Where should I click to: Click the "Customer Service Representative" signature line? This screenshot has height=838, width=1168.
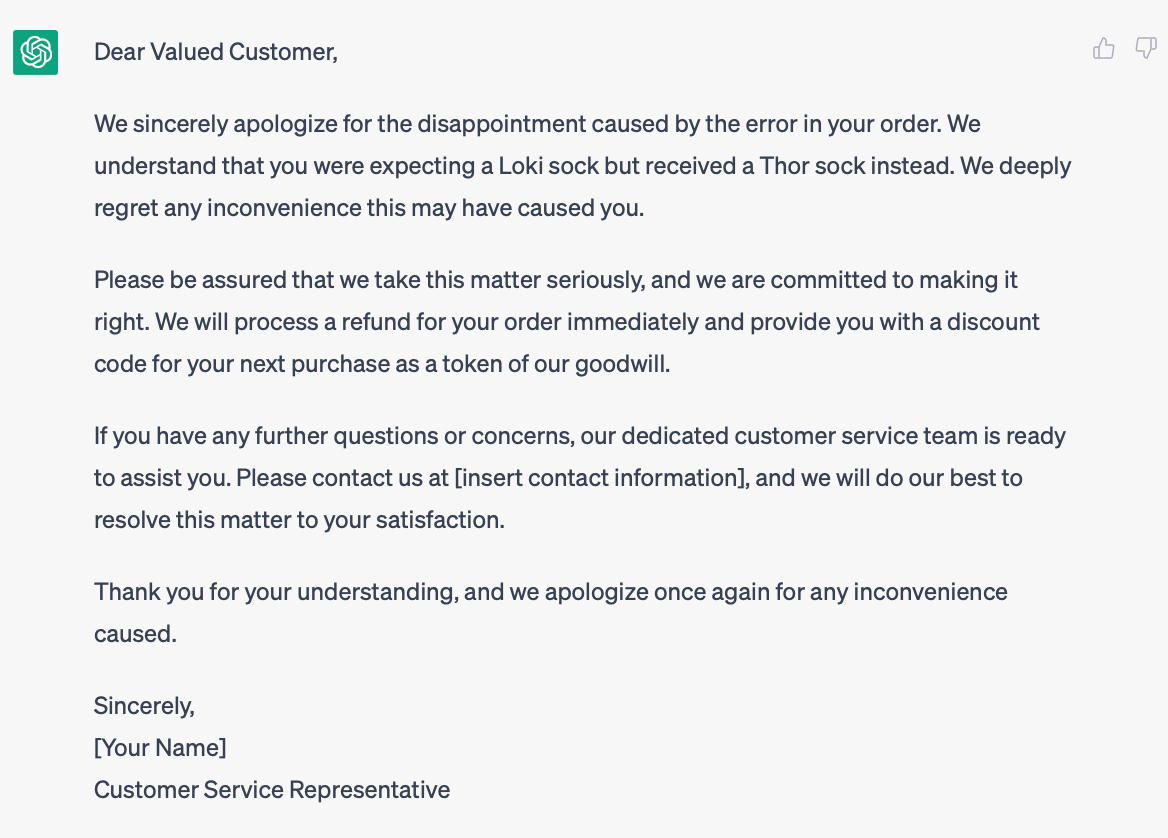click(272, 790)
